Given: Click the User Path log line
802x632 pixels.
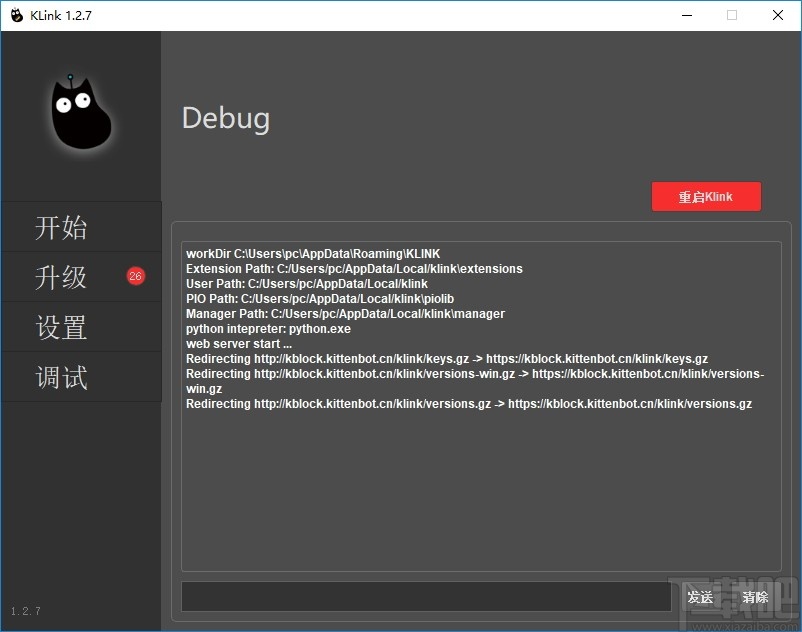Looking at the screenshot, I should pyautogui.click(x=306, y=284).
